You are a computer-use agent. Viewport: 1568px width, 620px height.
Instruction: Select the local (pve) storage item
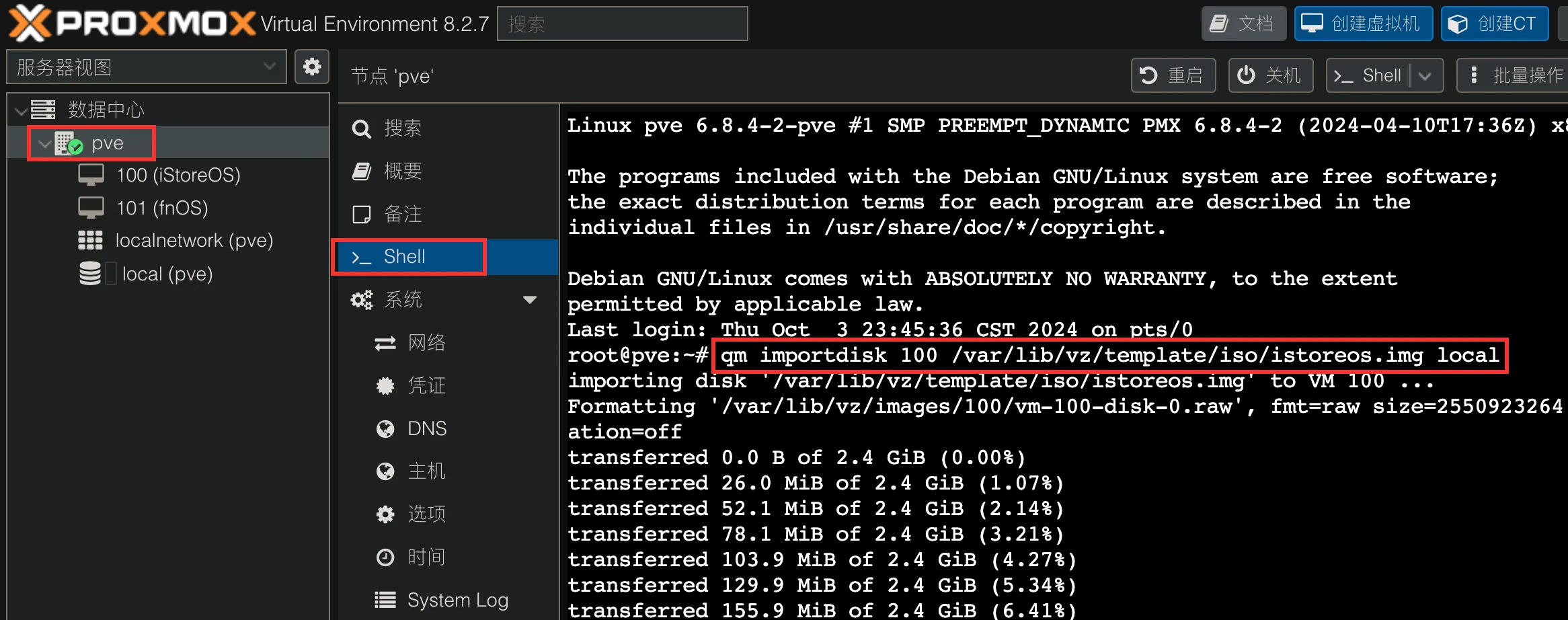[x=168, y=274]
